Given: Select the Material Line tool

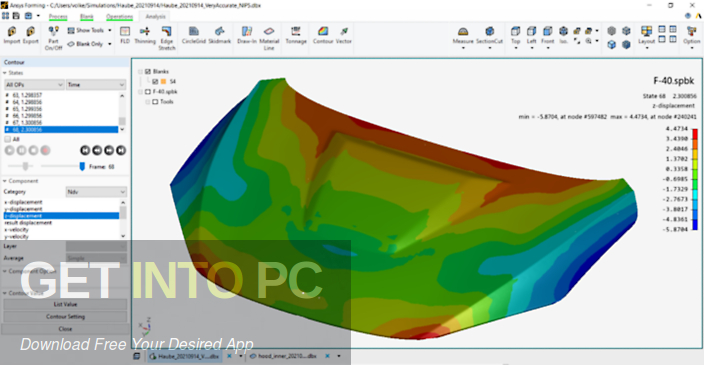Looking at the screenshot, I should click(269, 38).
